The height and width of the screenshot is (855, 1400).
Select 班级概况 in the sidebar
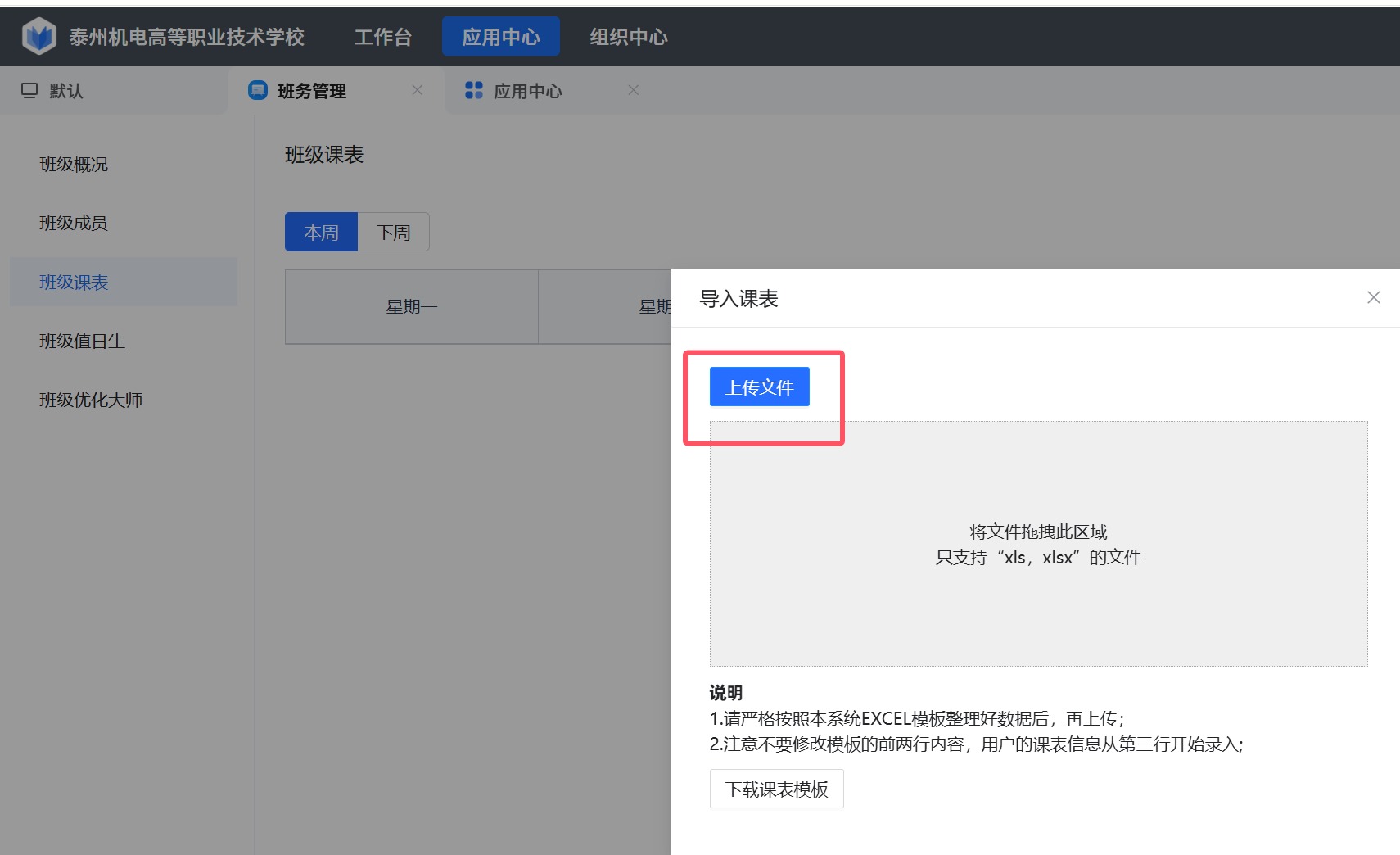point(74,164)
